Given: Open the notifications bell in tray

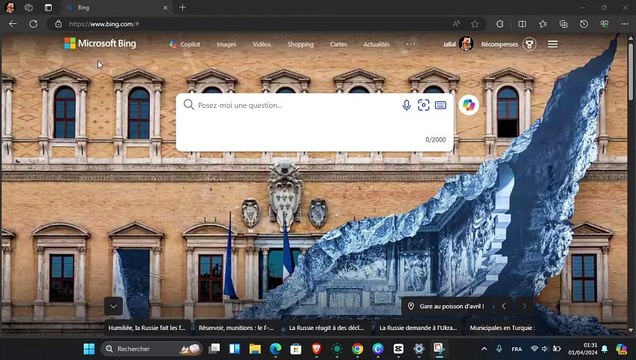Looking at the screenshot, I should pyautogui.click(x=605, y=349).
